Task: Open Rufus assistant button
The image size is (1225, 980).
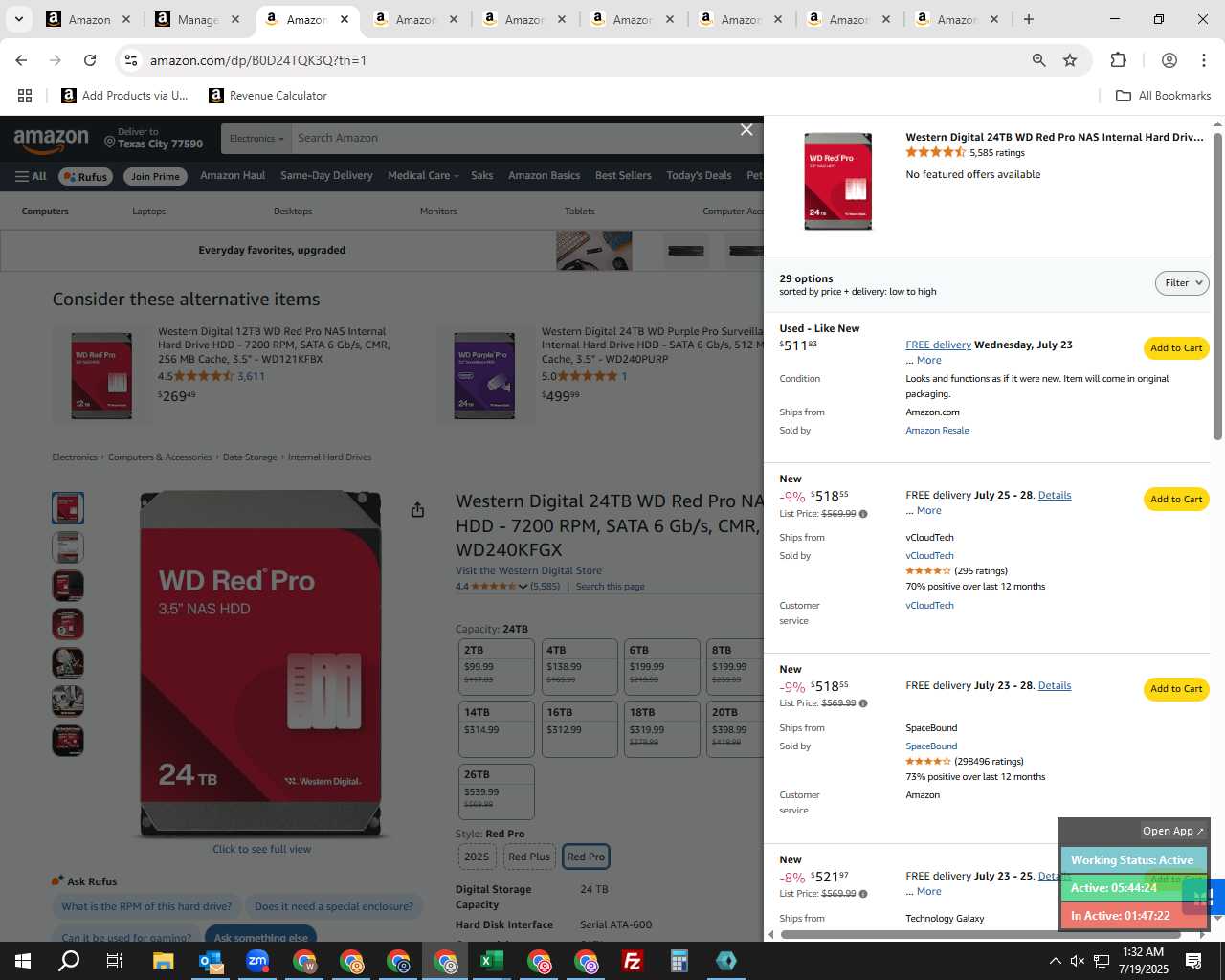Action: point(85,176)
